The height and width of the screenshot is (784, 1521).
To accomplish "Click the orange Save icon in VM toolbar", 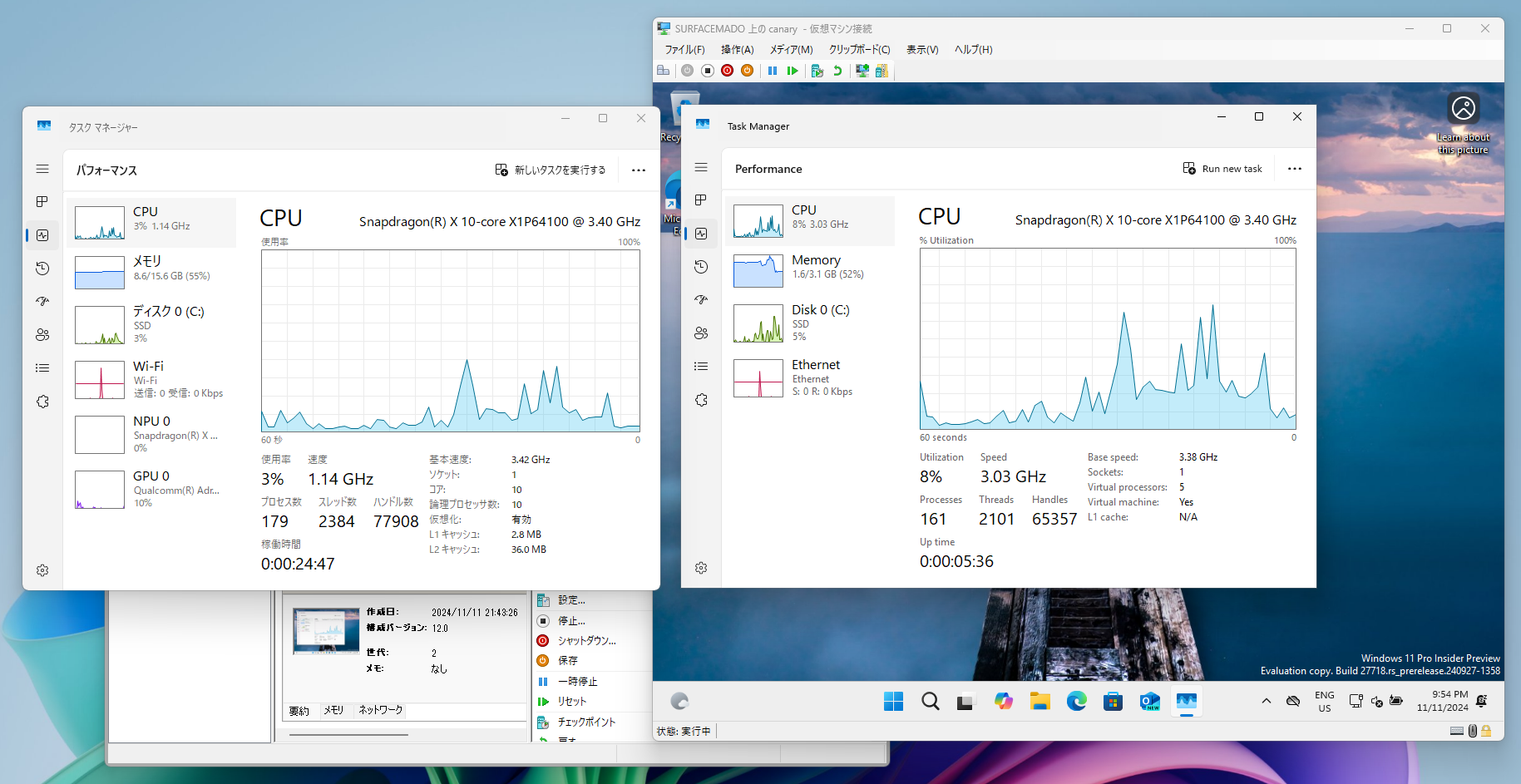I will 747,71.
